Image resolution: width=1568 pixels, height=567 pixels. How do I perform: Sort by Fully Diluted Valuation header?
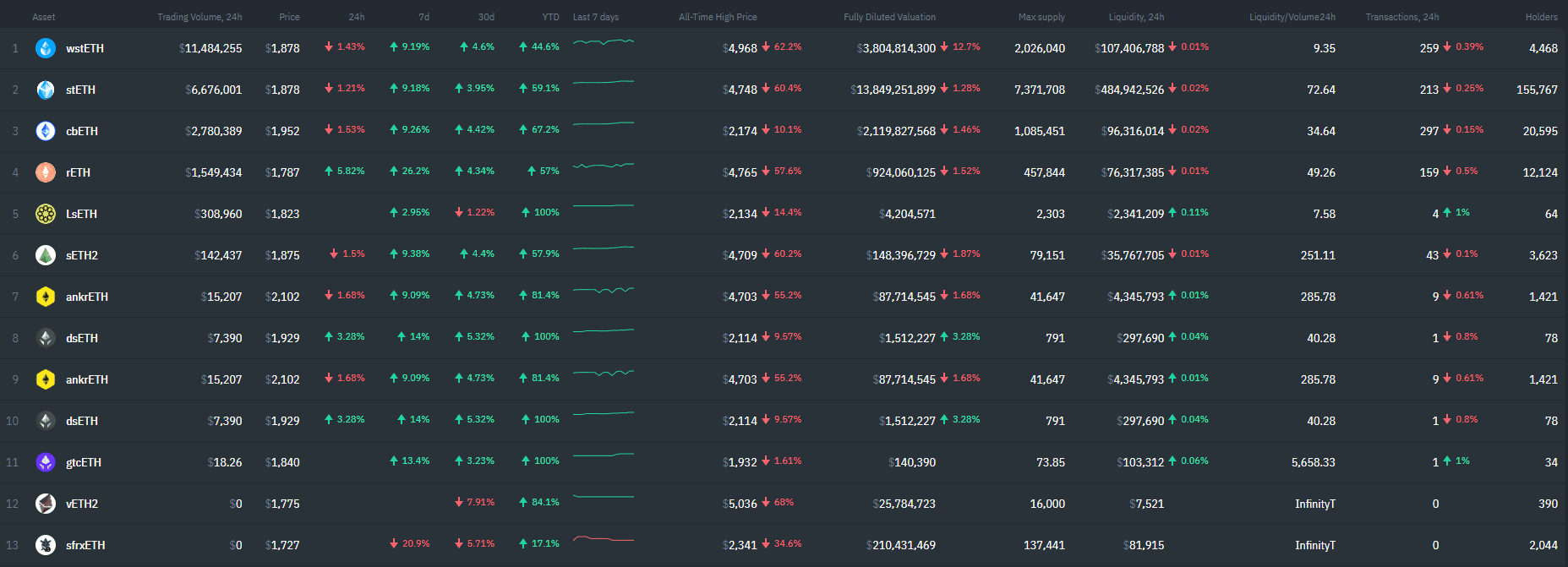889,17
